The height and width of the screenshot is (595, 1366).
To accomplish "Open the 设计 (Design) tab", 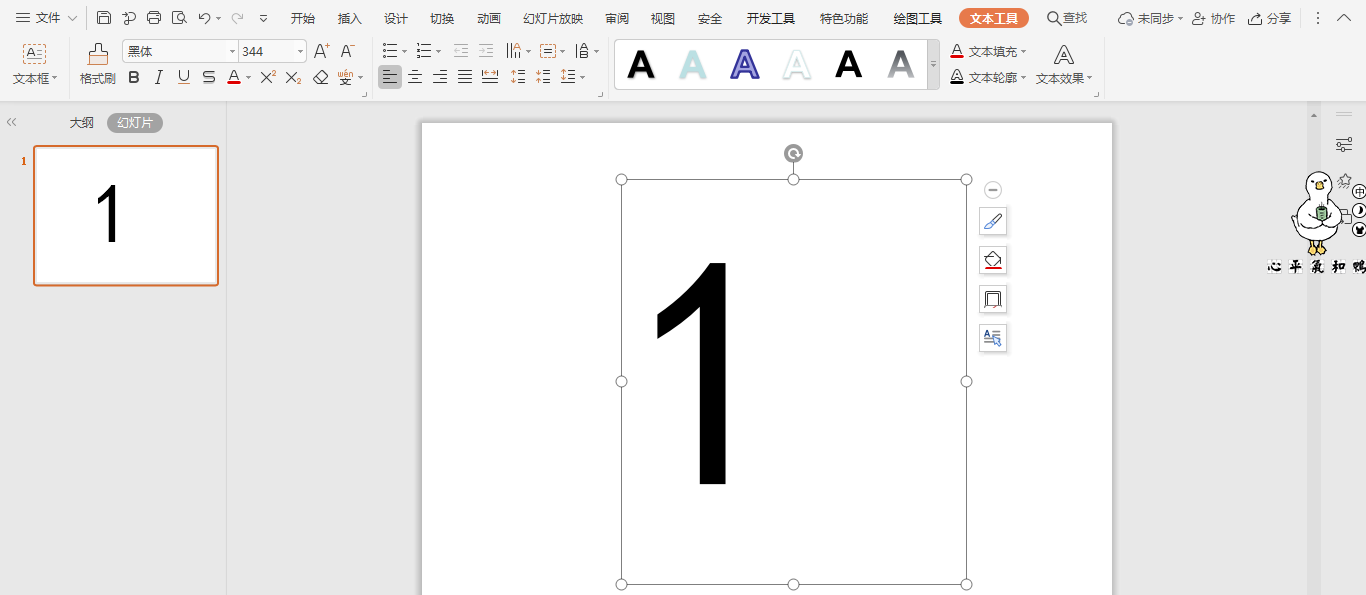I will pos(396,18).
